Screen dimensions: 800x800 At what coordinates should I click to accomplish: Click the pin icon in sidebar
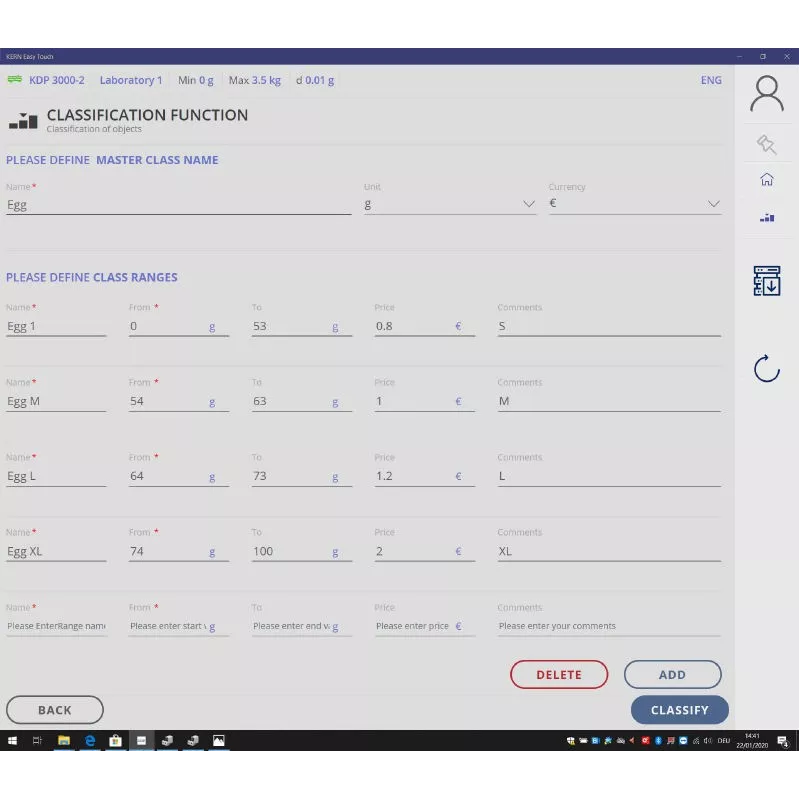click(x=767, y=145)
